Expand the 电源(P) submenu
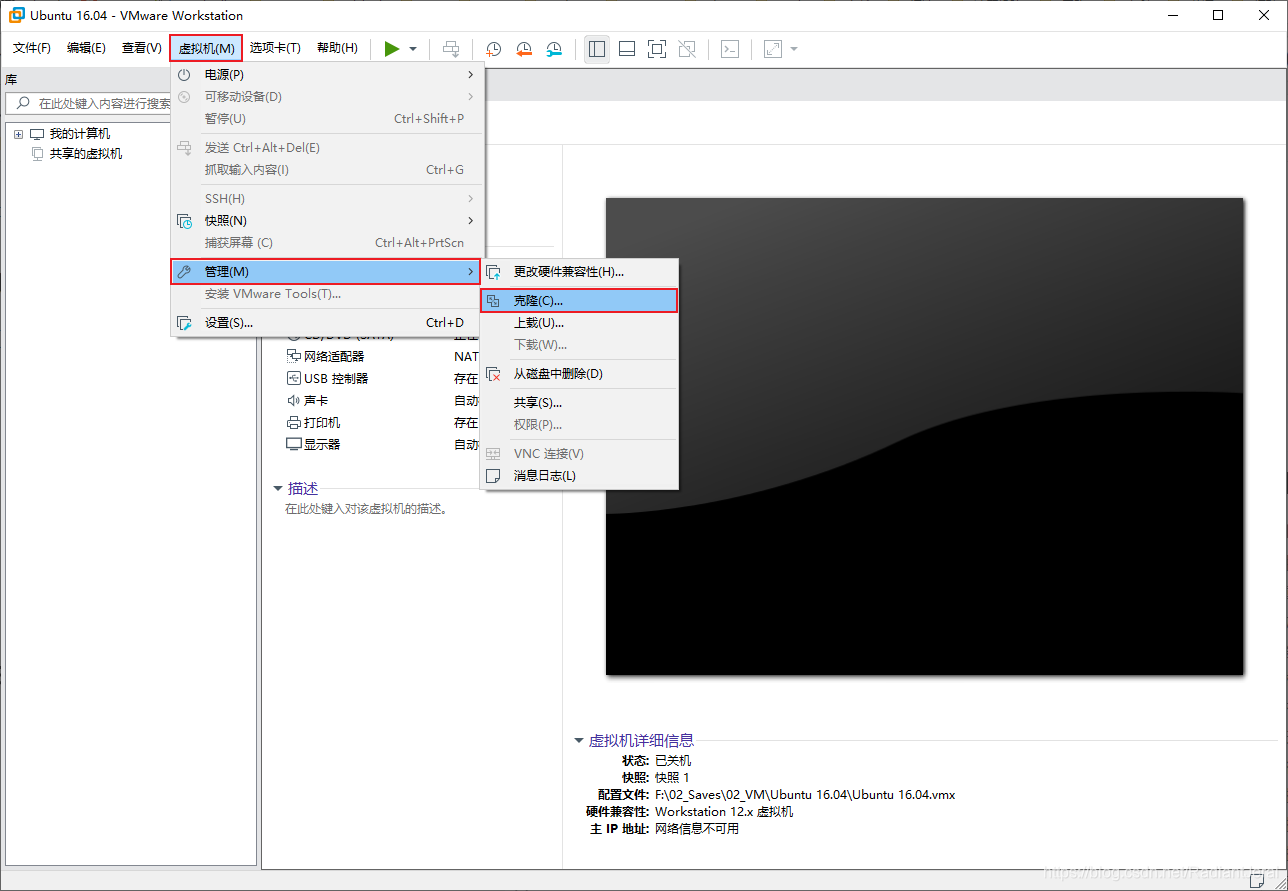Image resolution: width=1288 pixels, height=891 pixels. coord(328,75)
